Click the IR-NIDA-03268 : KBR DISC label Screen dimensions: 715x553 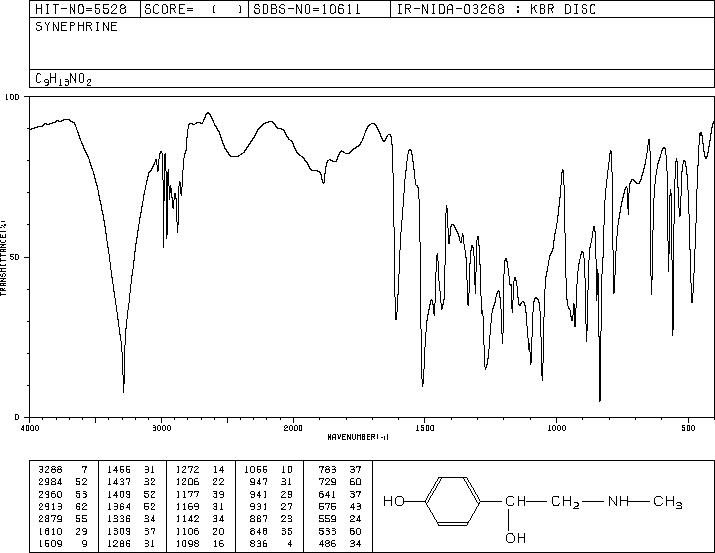click(x=496, y=9)
